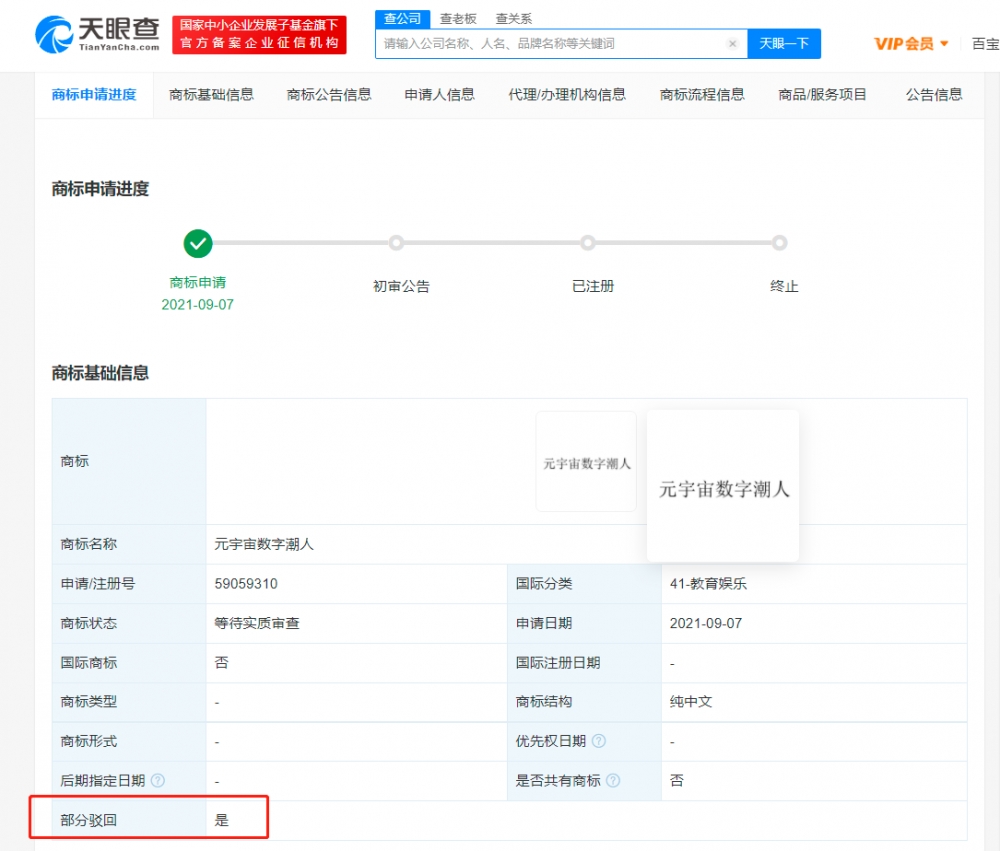Switch to the 商标基础信息 tab
Screen dimensions: 1000x851
(211, 95)
